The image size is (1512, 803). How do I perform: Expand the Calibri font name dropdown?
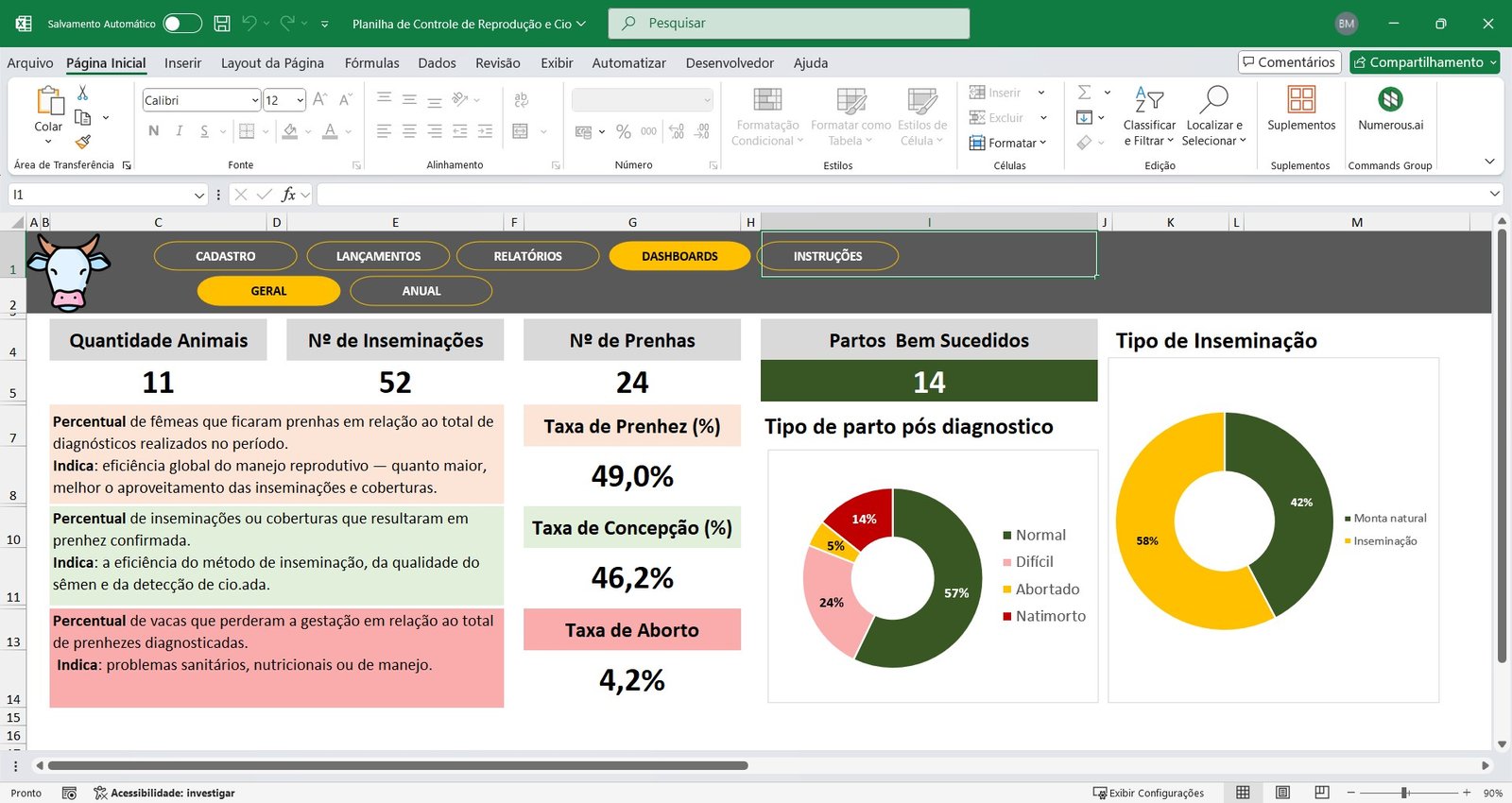(x=255, y=100)
